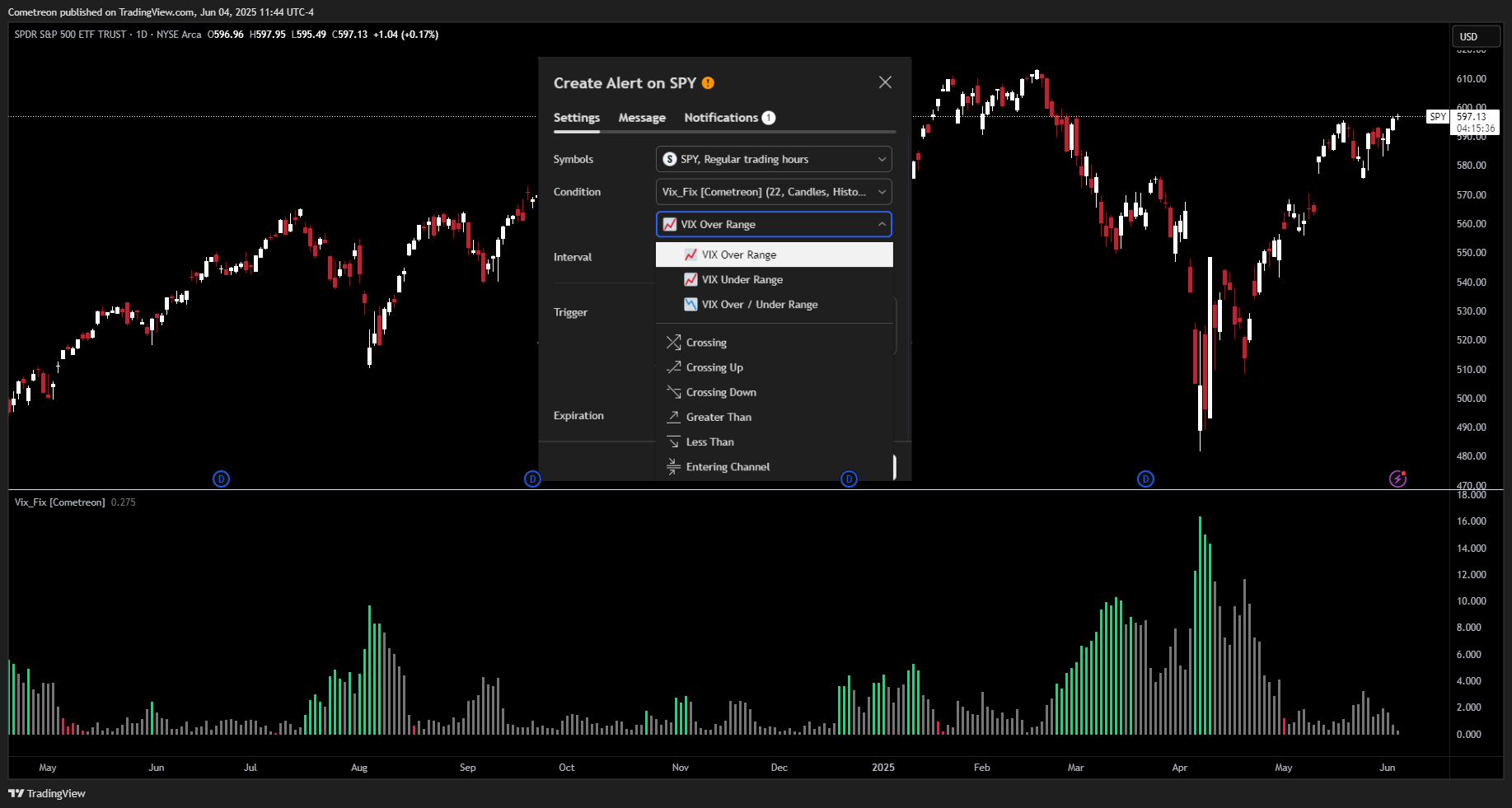1512x808 pixels.
Task: Click the blue VIX Over / Under icon
Action: pyautogui.click(x=690, y=304)
